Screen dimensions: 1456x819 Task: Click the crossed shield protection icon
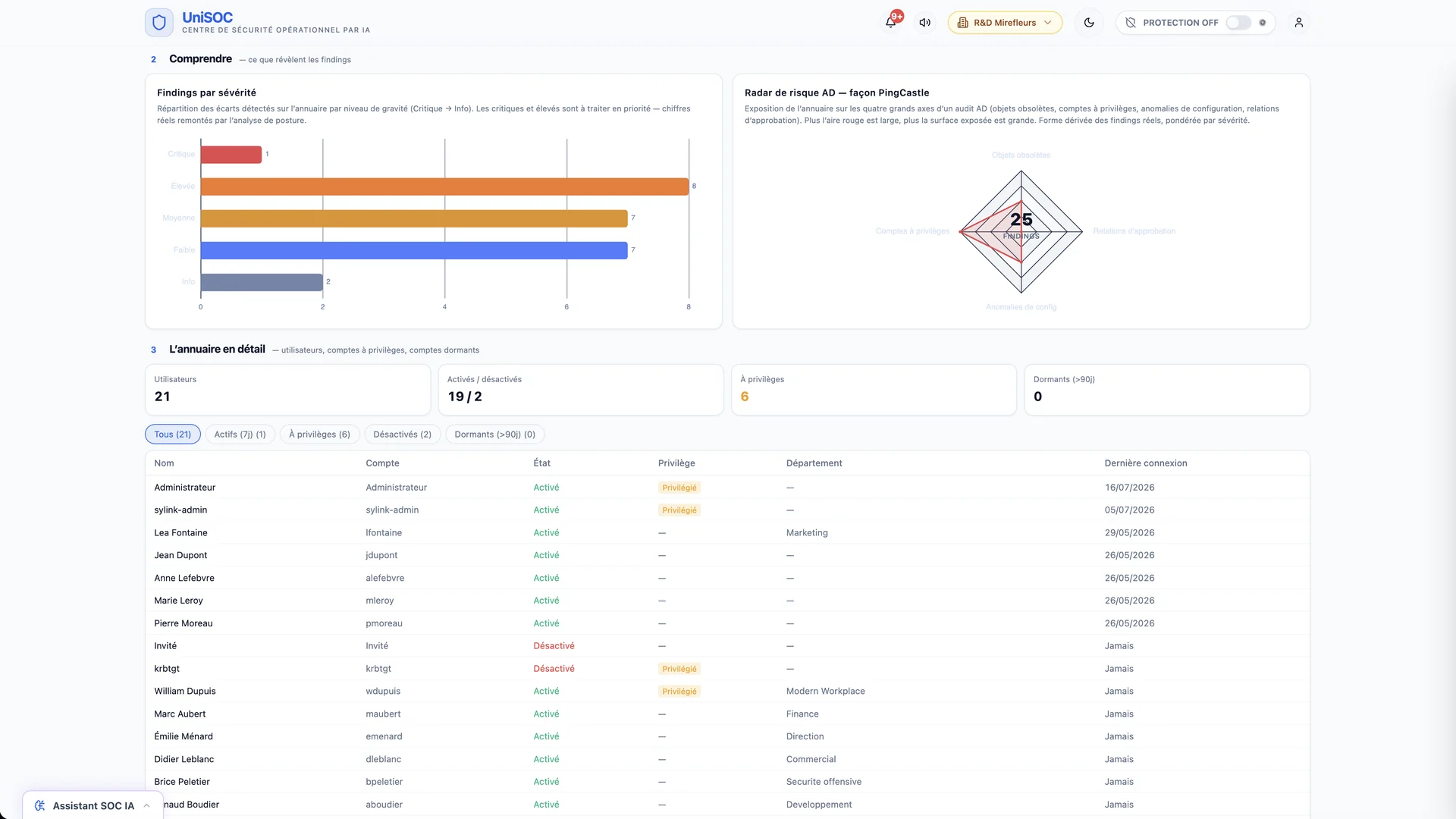(x=1130, y=23)
